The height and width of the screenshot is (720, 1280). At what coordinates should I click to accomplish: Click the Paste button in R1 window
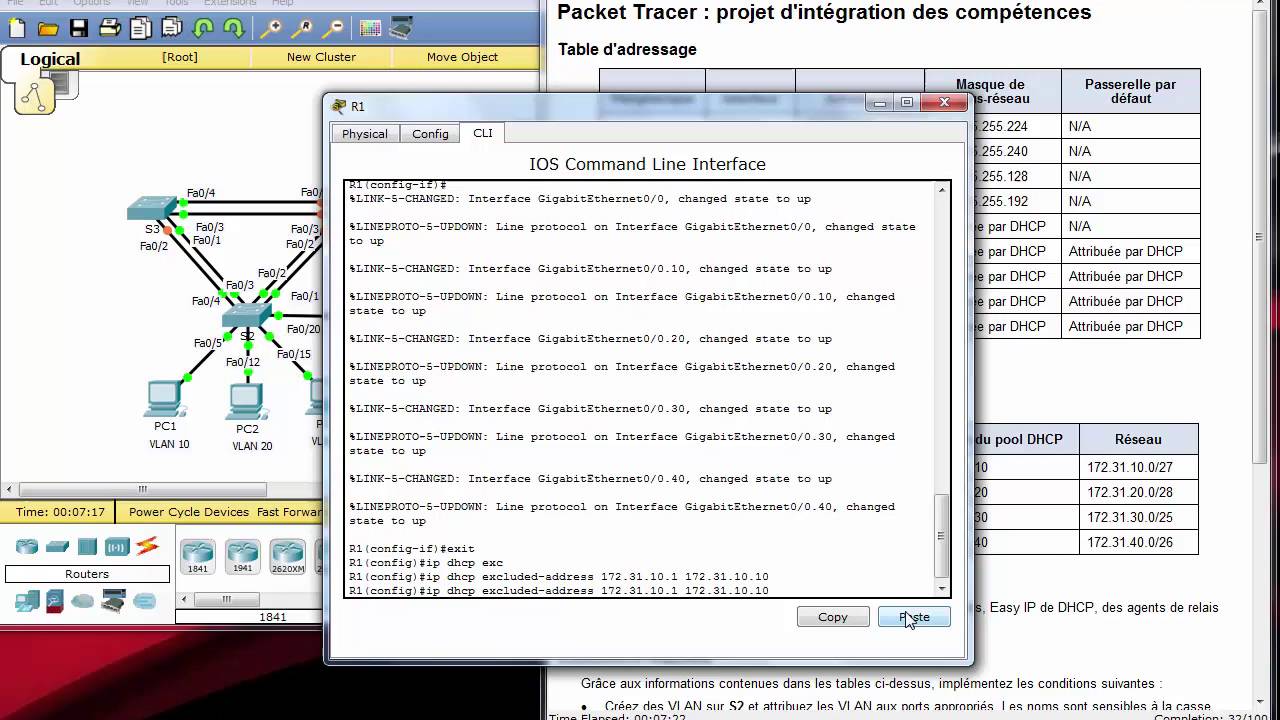pos(914,617)
